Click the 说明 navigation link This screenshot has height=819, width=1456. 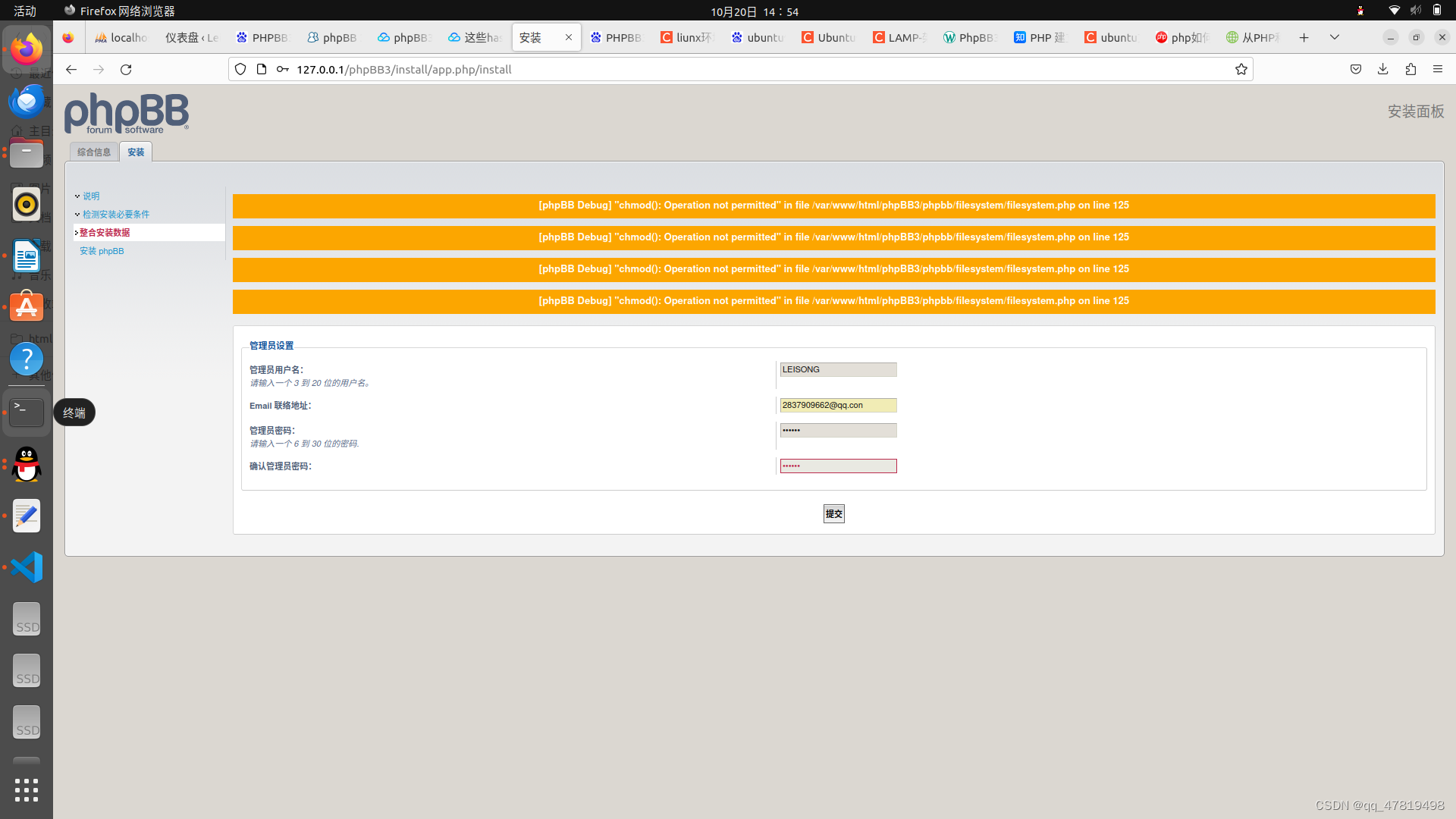(x=91, y=196)
